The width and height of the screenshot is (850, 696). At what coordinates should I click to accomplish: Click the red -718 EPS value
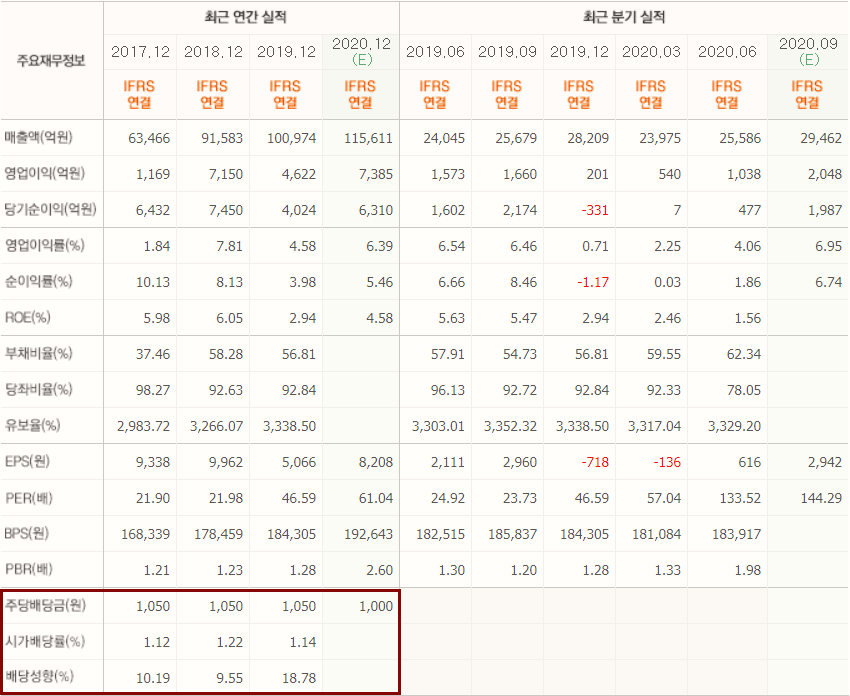pyautogui.click(x=595, y=462)
